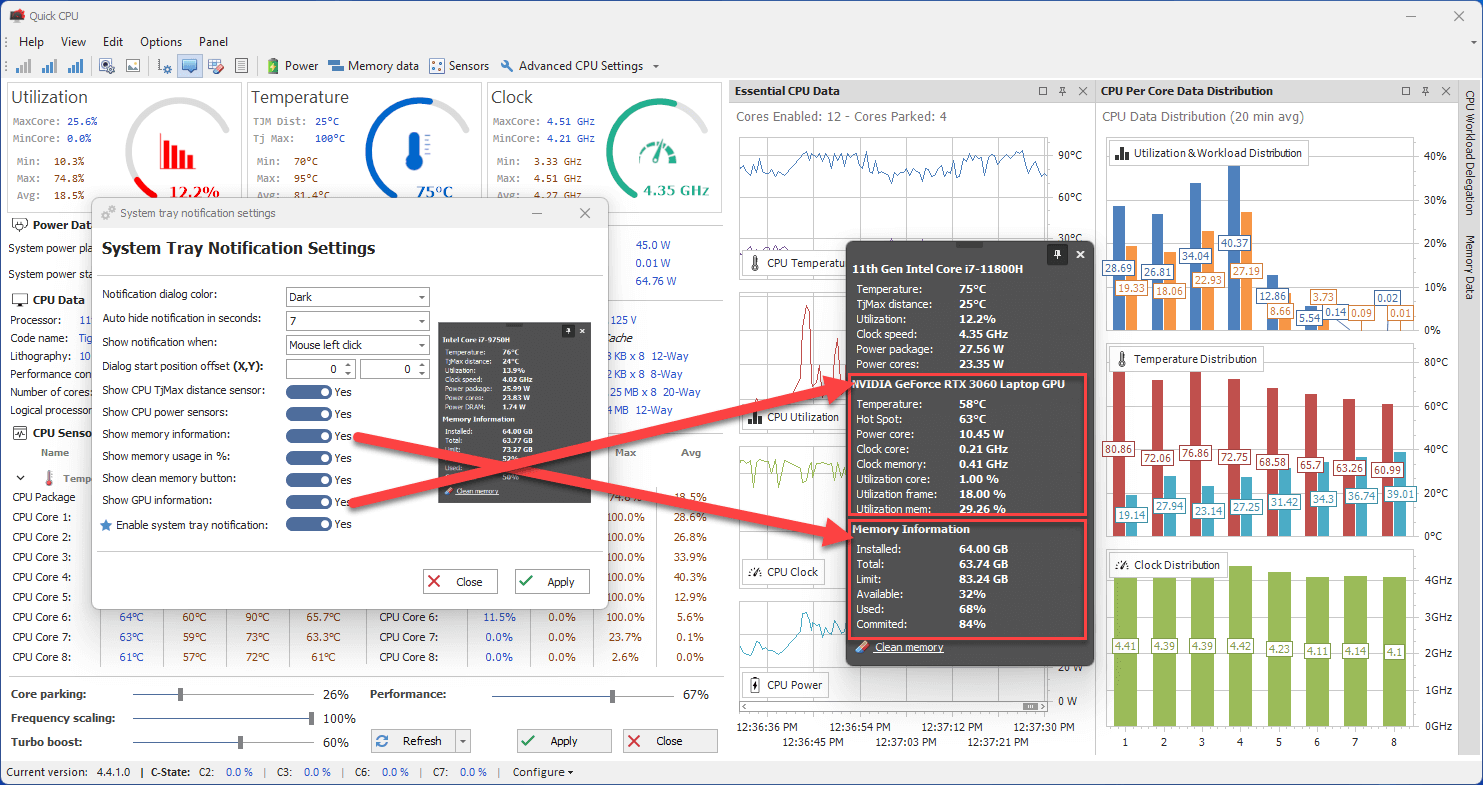Screen dimensions: 1483x785
Task: Toggle Show clean memory button
Action: coord(308,479)
